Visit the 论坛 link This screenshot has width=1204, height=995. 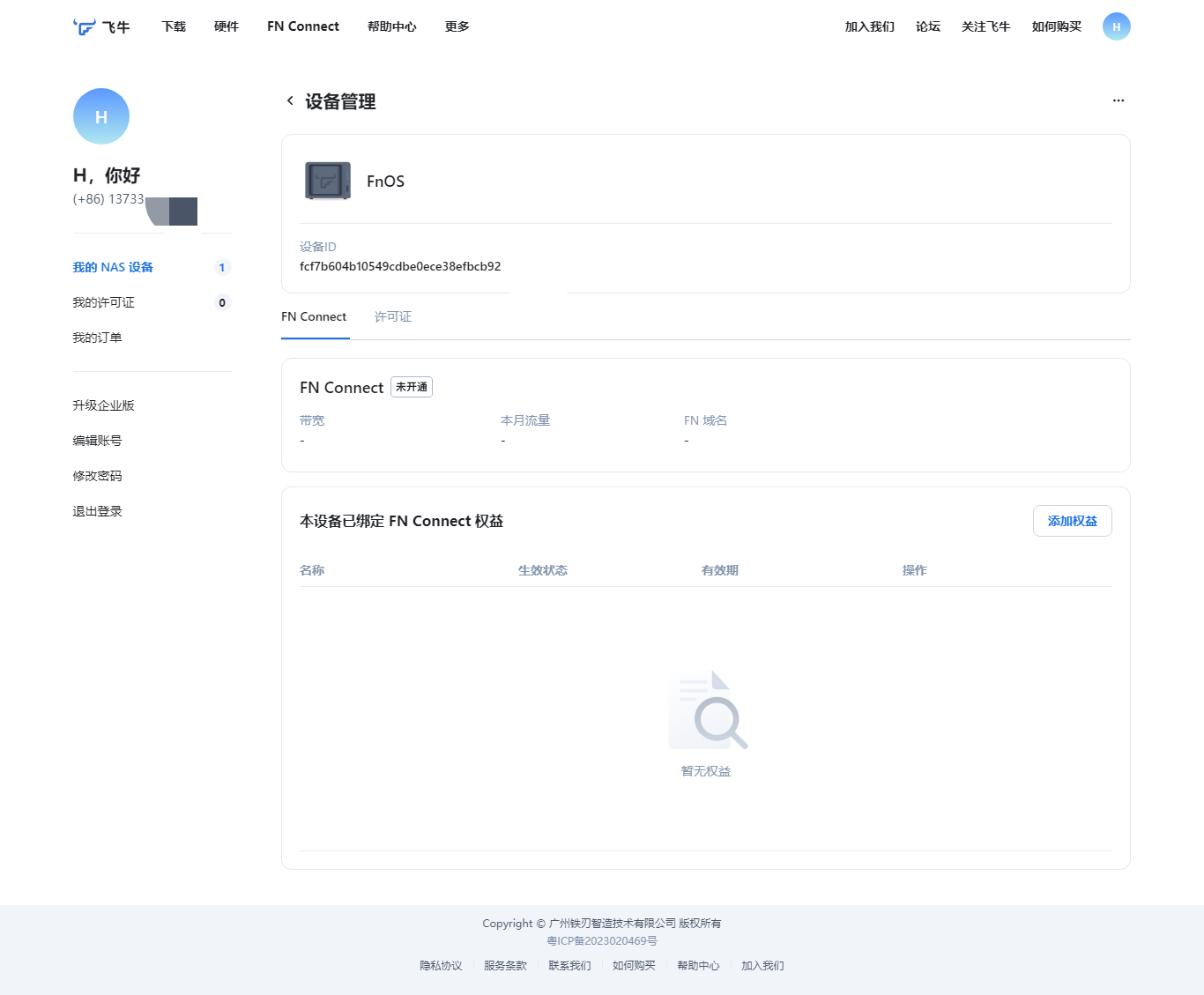(928, 26)
